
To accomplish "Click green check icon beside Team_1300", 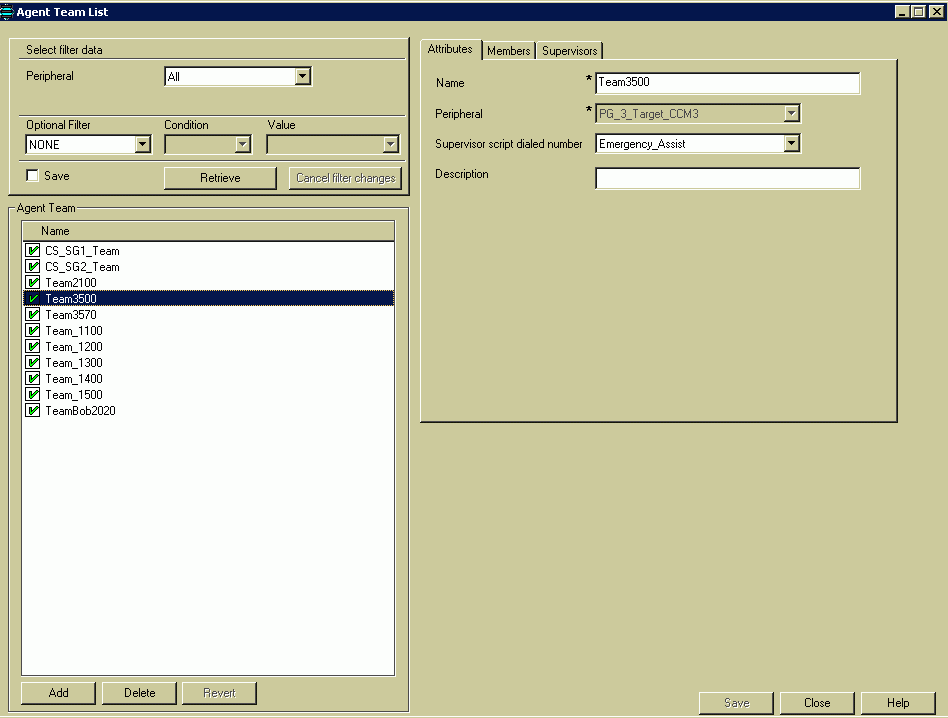I will (x=33, y=363).
